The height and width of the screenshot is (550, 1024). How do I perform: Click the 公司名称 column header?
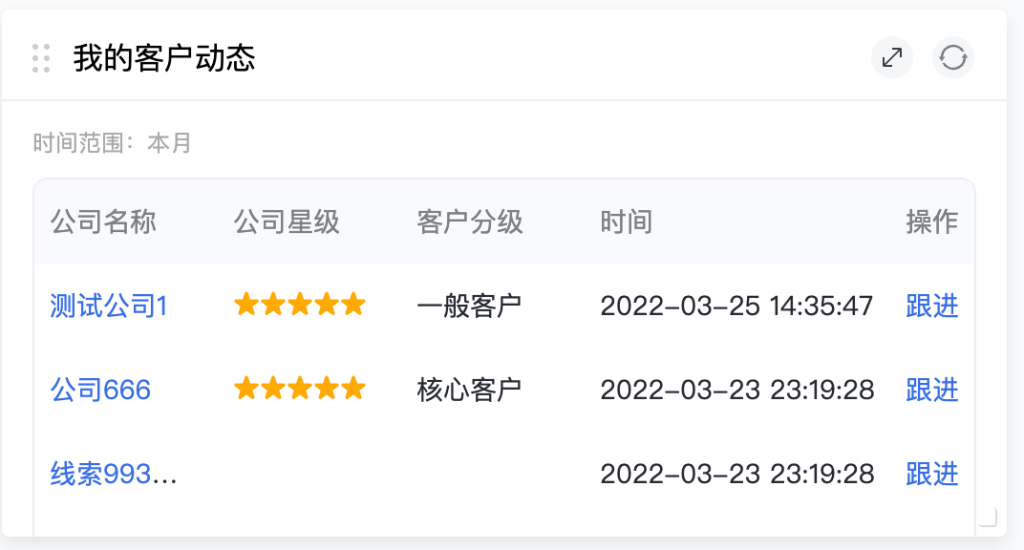[x=103, y=222]
